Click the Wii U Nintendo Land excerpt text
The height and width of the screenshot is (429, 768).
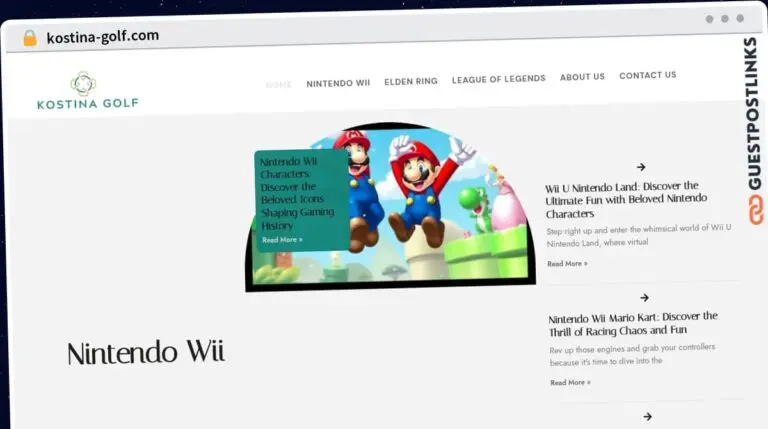tap(639, 236)
